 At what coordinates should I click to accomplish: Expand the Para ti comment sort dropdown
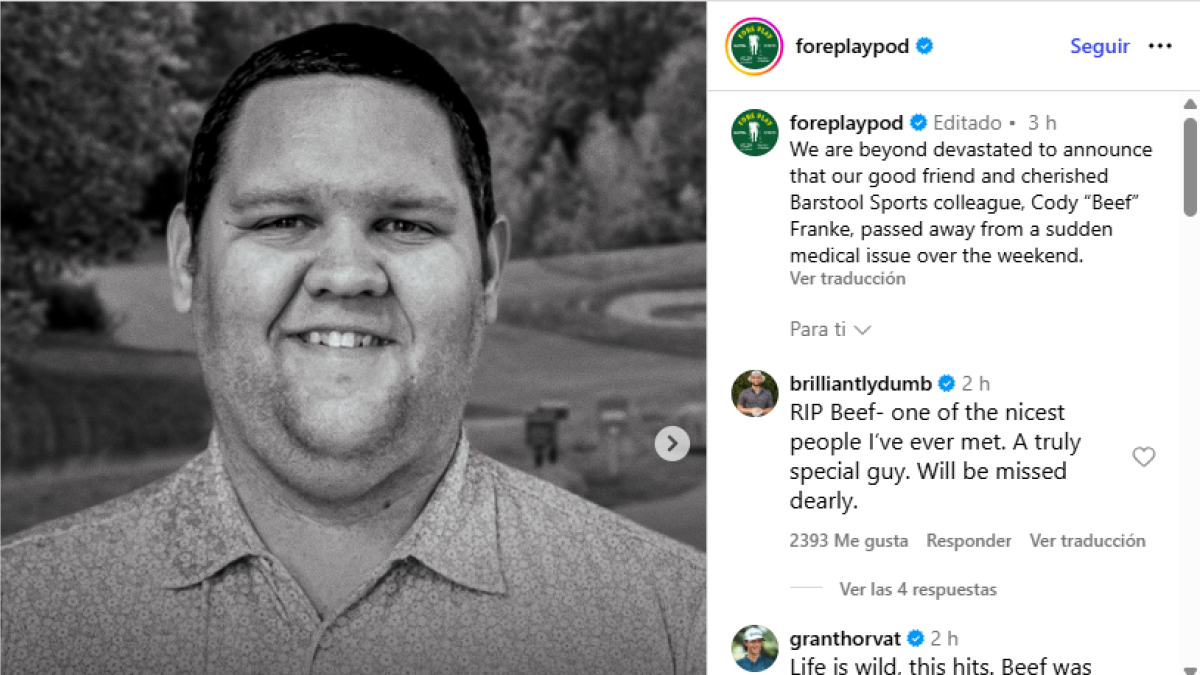830,329
